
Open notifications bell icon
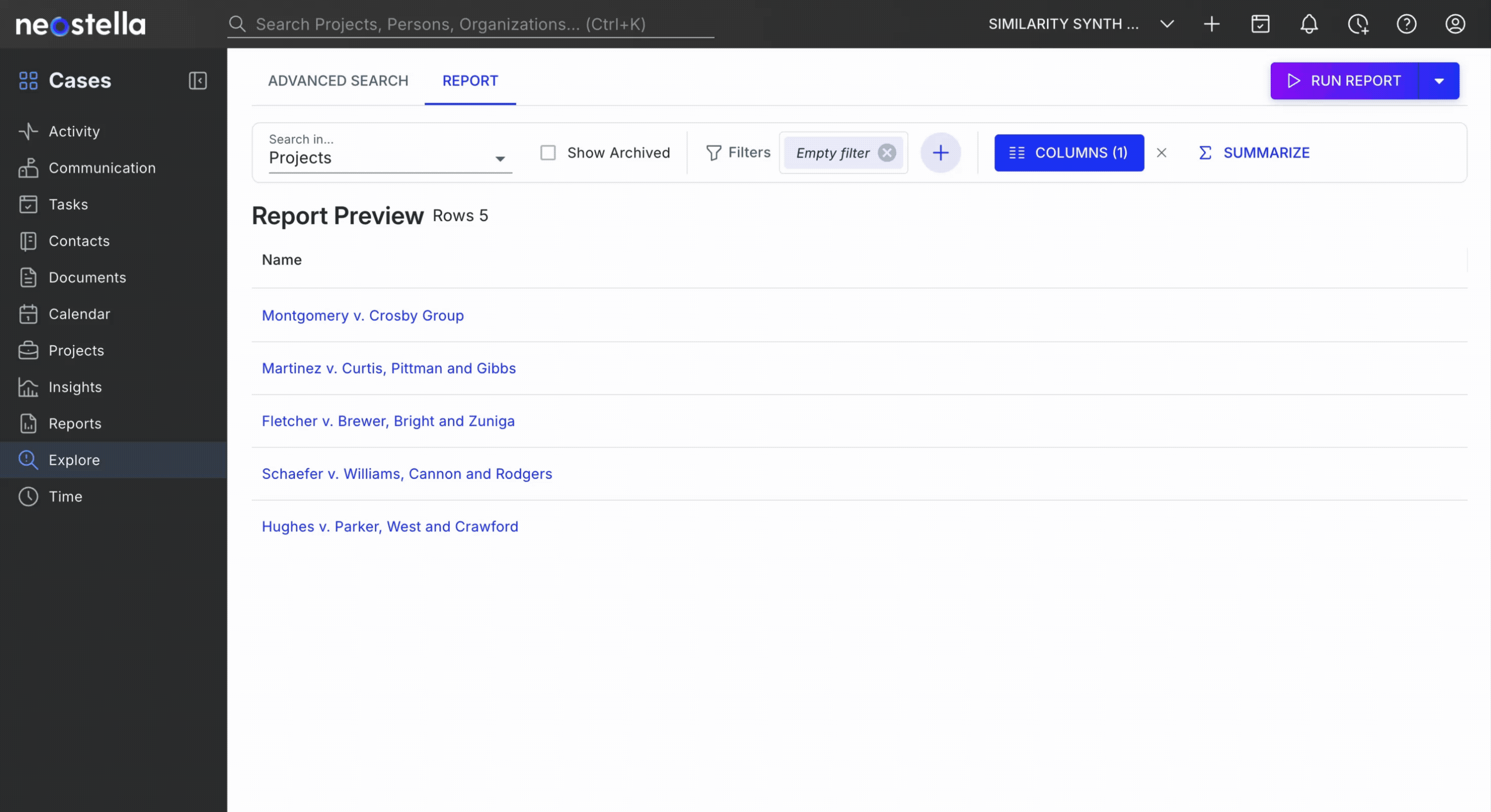pyautogui.click(x=1309, y=24)
